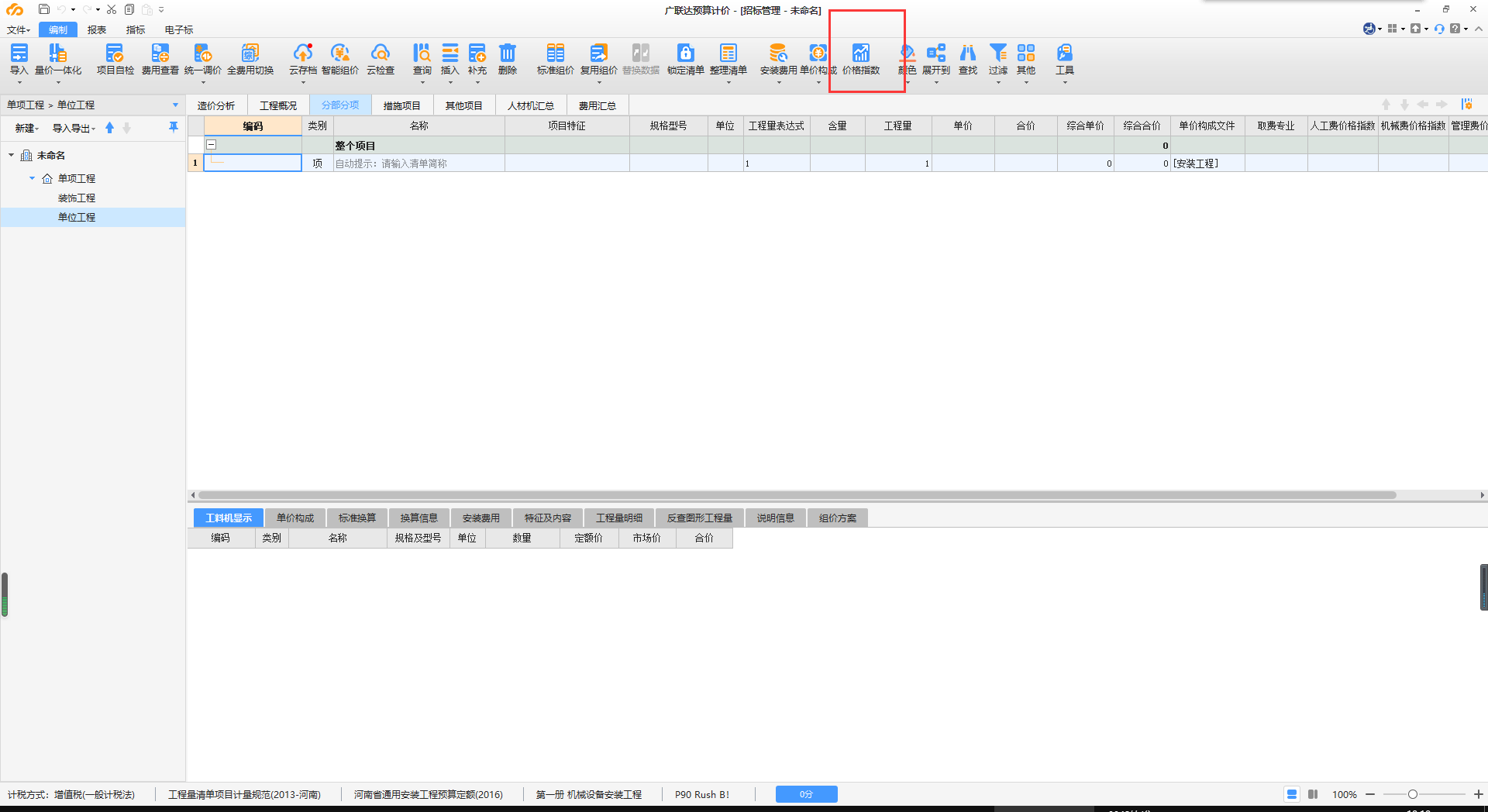Switch to the 指标 ribbon tab

click(x=136, y=29)
